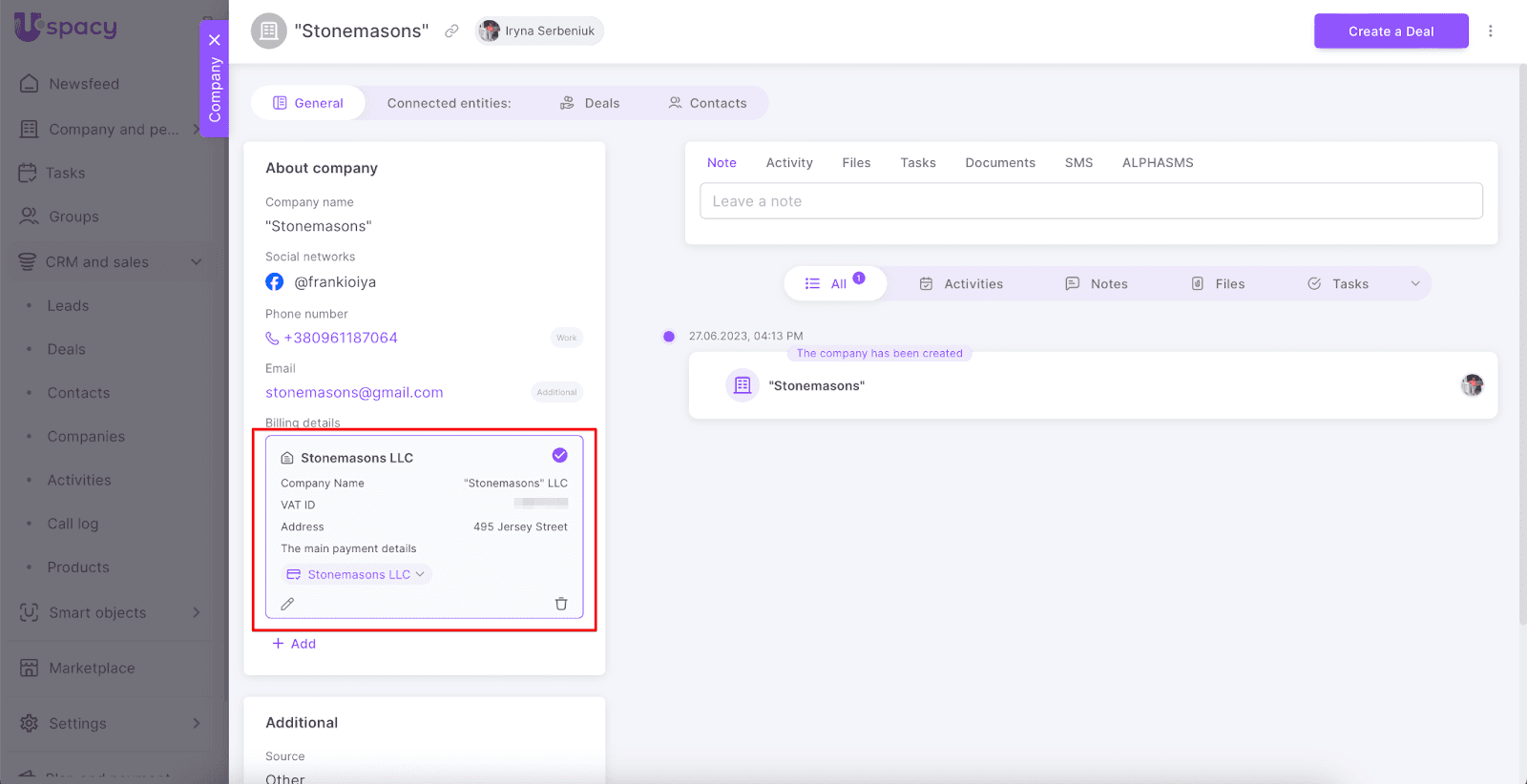Filter timeline by Notes
The width and height of the screenshot is (1527, 784).
click(1097, 284)
